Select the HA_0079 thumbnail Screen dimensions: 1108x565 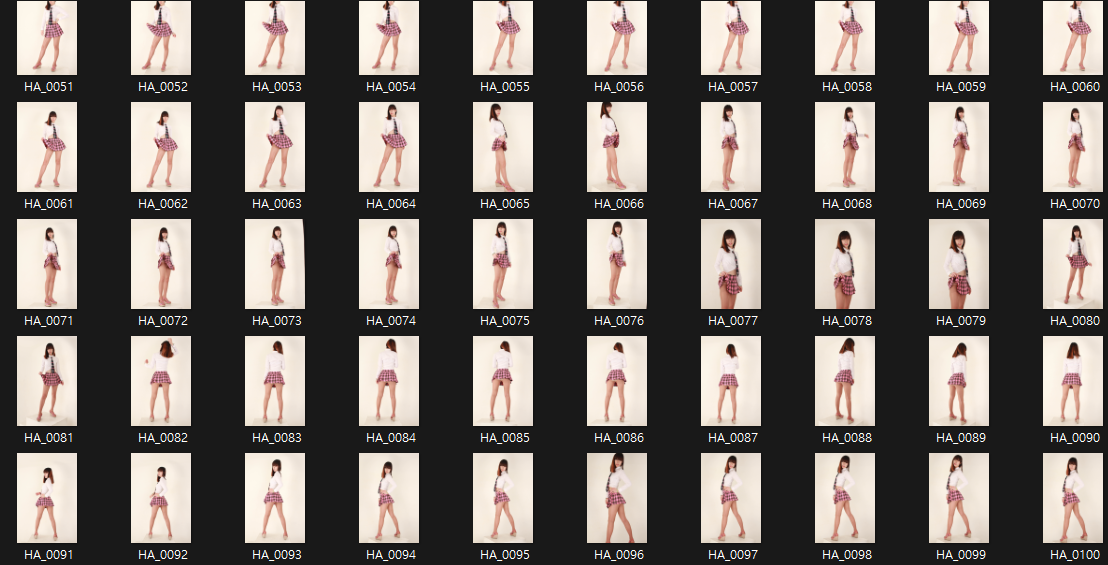coord(959,264)
